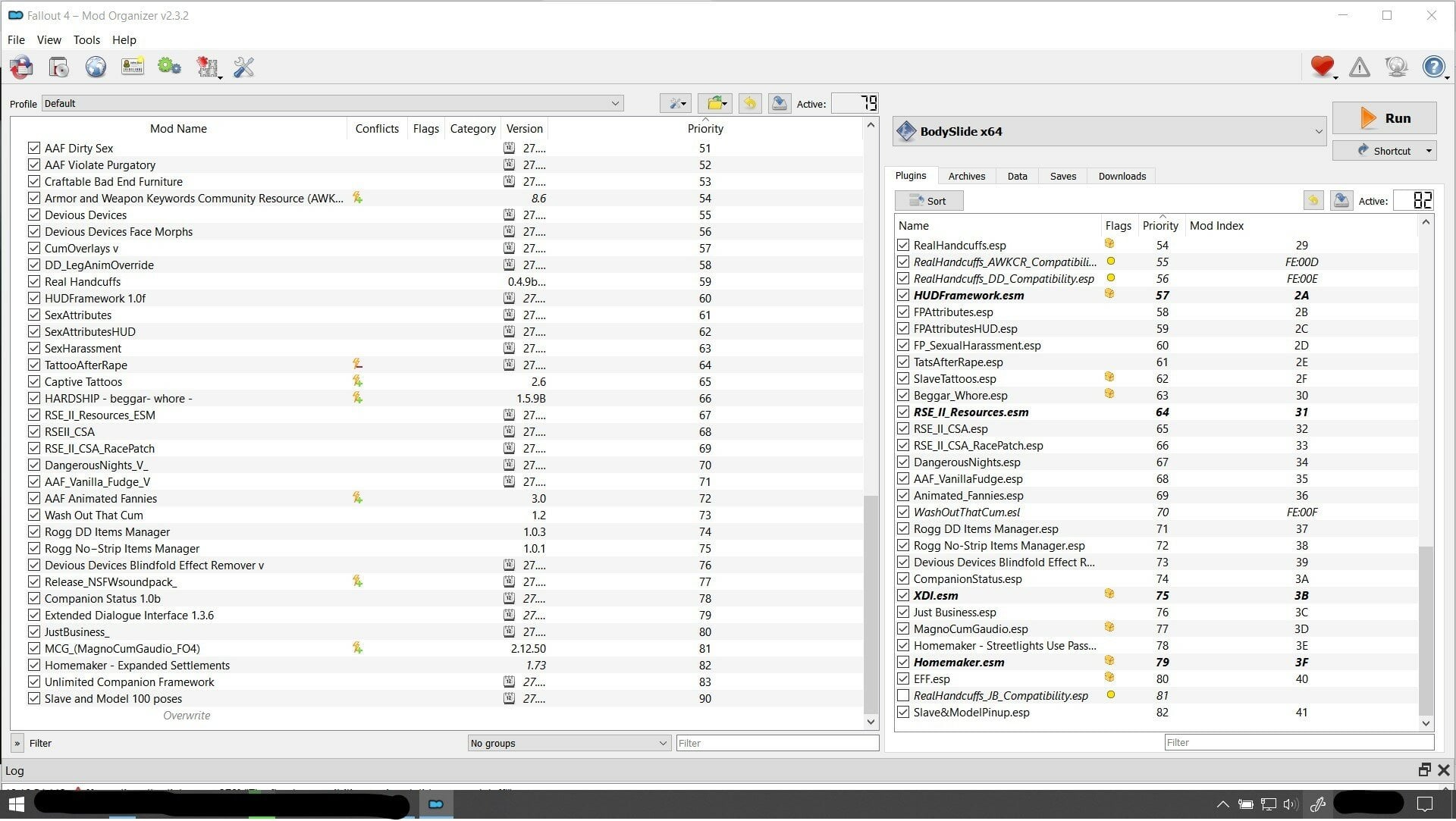
Task: Open the mod list options wrench dropdown
Action: (675, 104)
